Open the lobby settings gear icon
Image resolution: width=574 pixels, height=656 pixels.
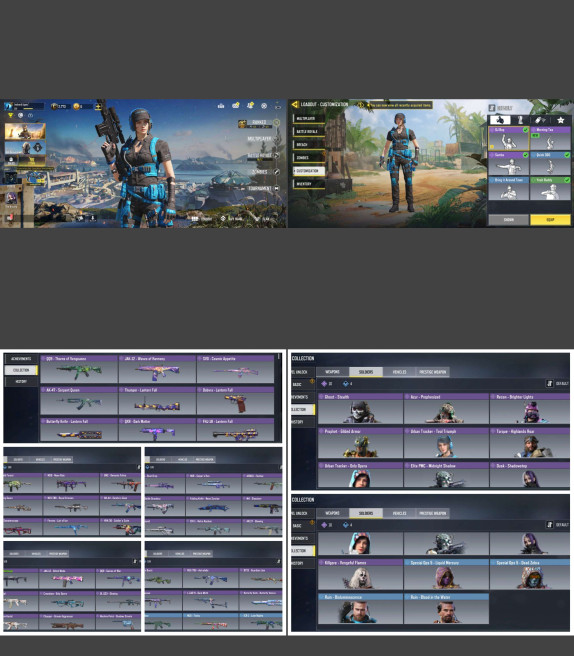coord(264,106)
